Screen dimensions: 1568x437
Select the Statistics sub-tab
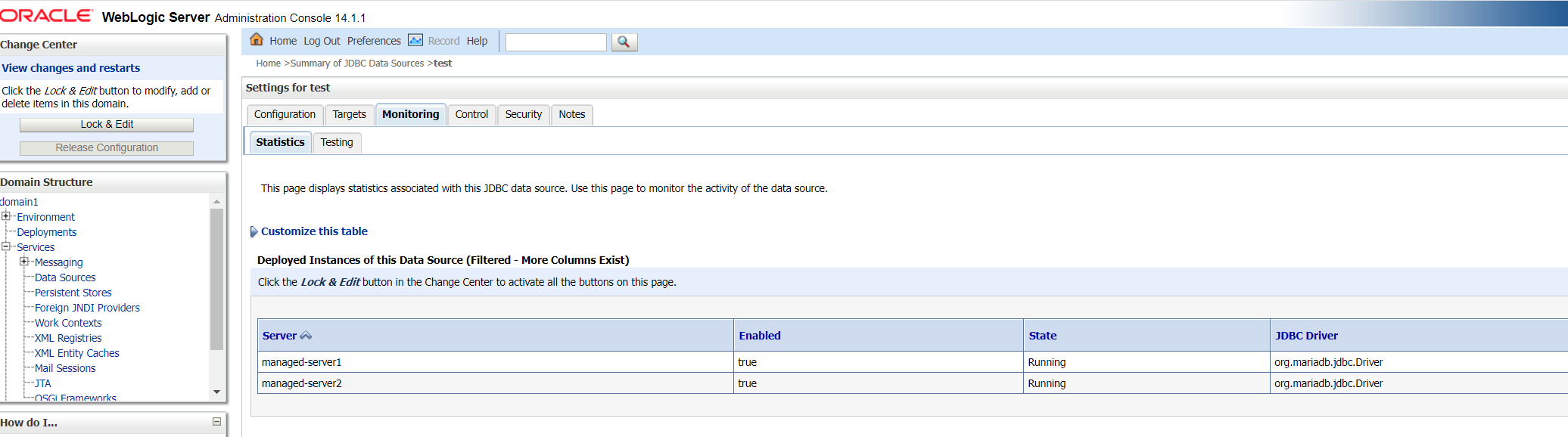280,142
